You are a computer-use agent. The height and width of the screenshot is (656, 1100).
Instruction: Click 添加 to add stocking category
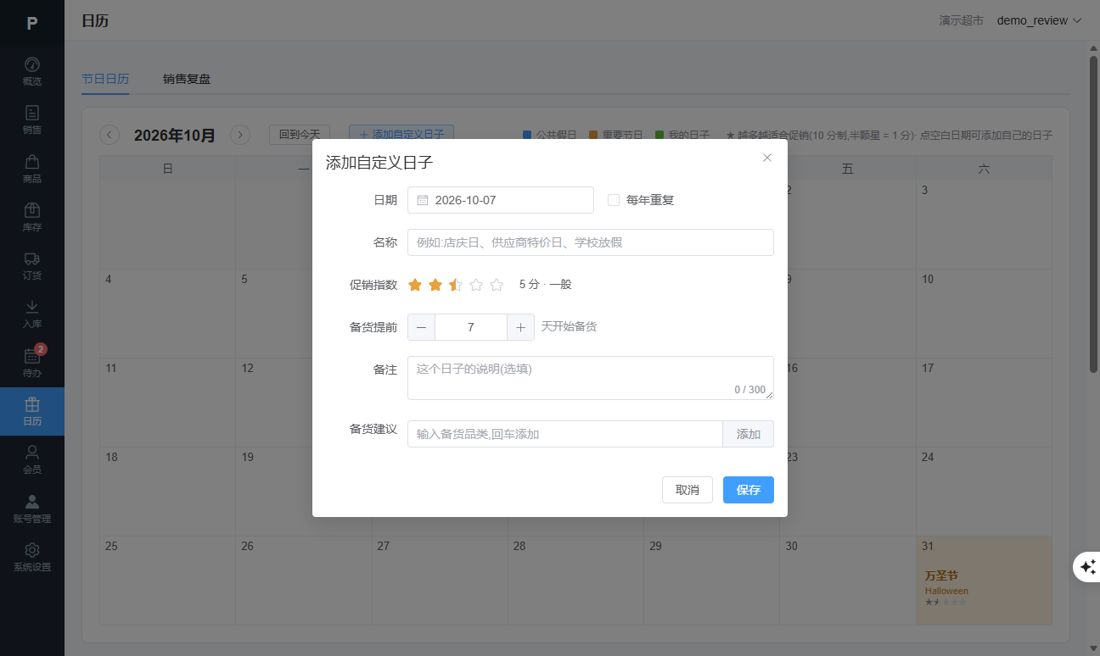point(748,434)
